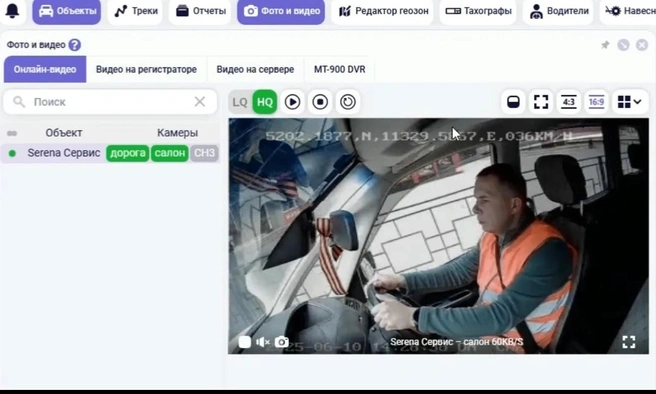
Task: Set 16:9 aspect ratio
Action: coord(596,102)
